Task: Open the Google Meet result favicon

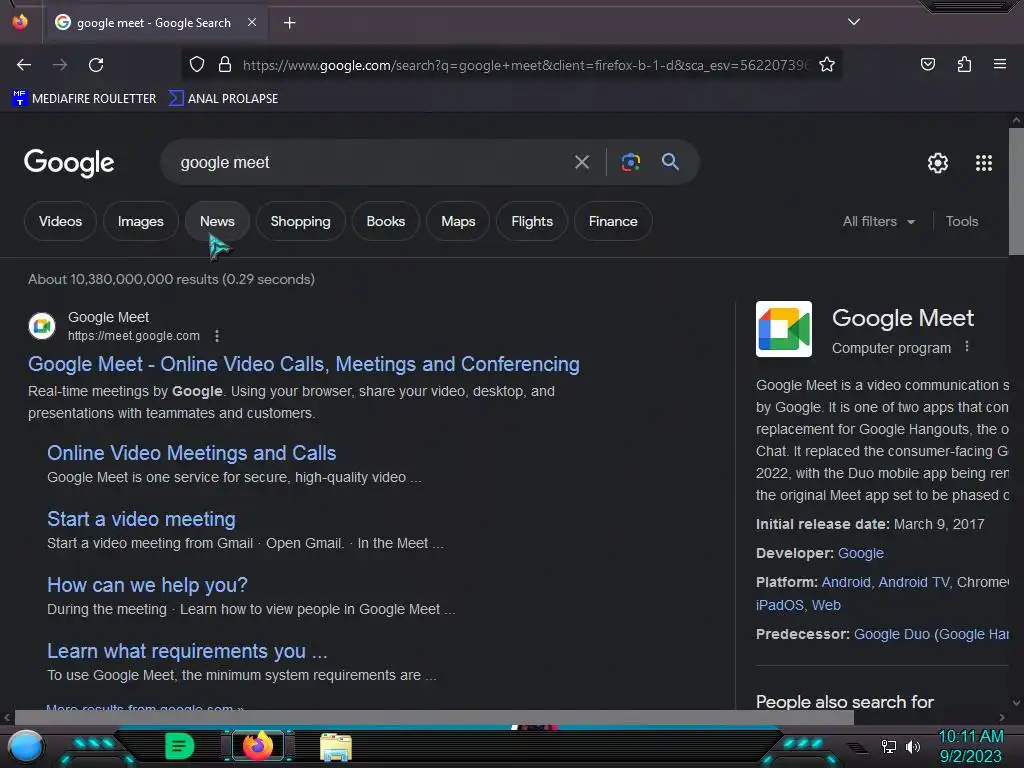Action: [x=42, y=325]
